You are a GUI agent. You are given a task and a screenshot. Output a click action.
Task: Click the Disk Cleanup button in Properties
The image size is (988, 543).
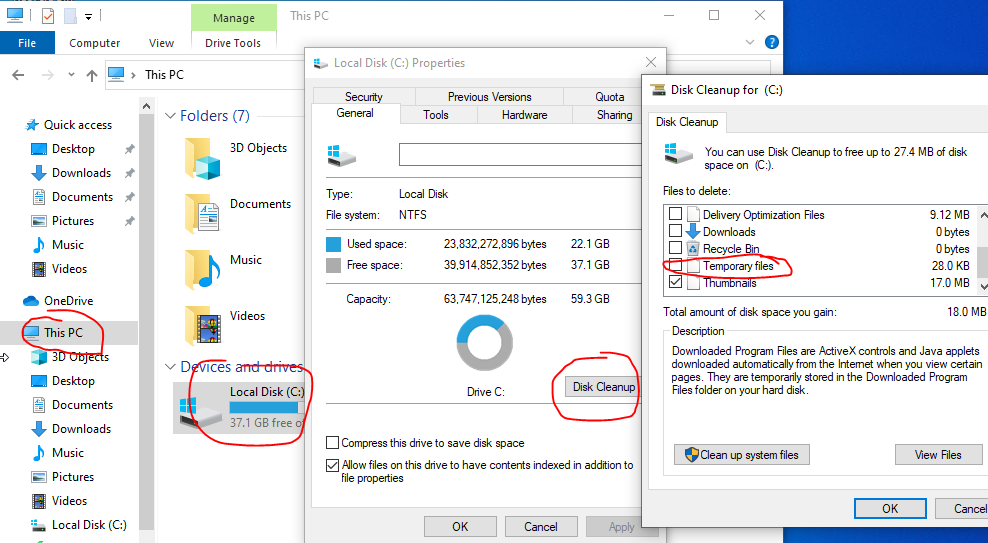[603, 387]
